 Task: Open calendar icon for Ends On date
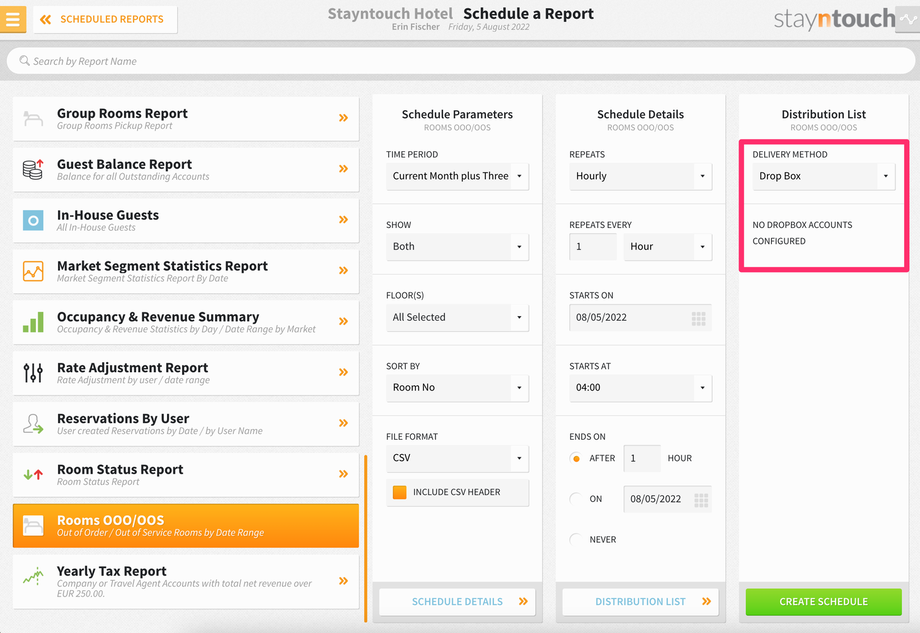pos(701,500)
